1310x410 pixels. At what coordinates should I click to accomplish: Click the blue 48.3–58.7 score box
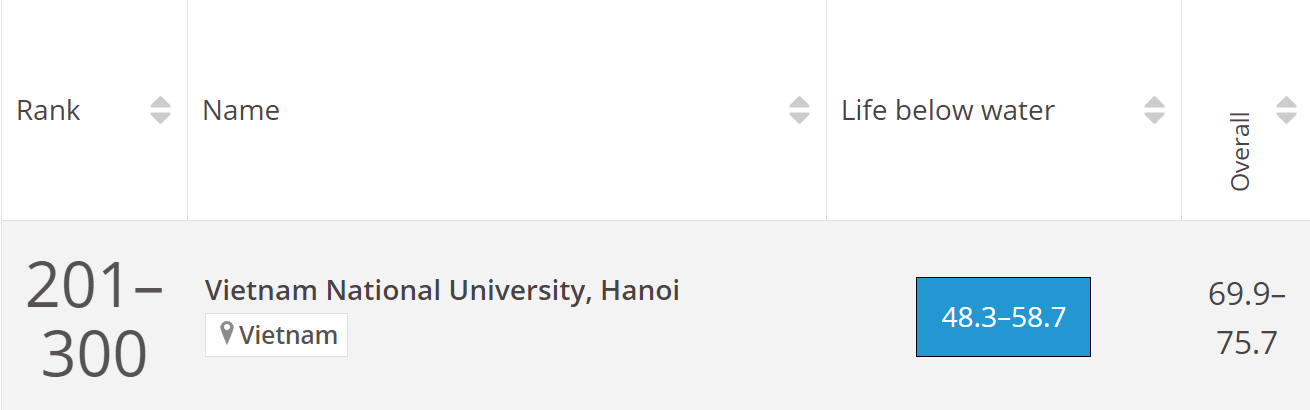(x=1003, y=317)
